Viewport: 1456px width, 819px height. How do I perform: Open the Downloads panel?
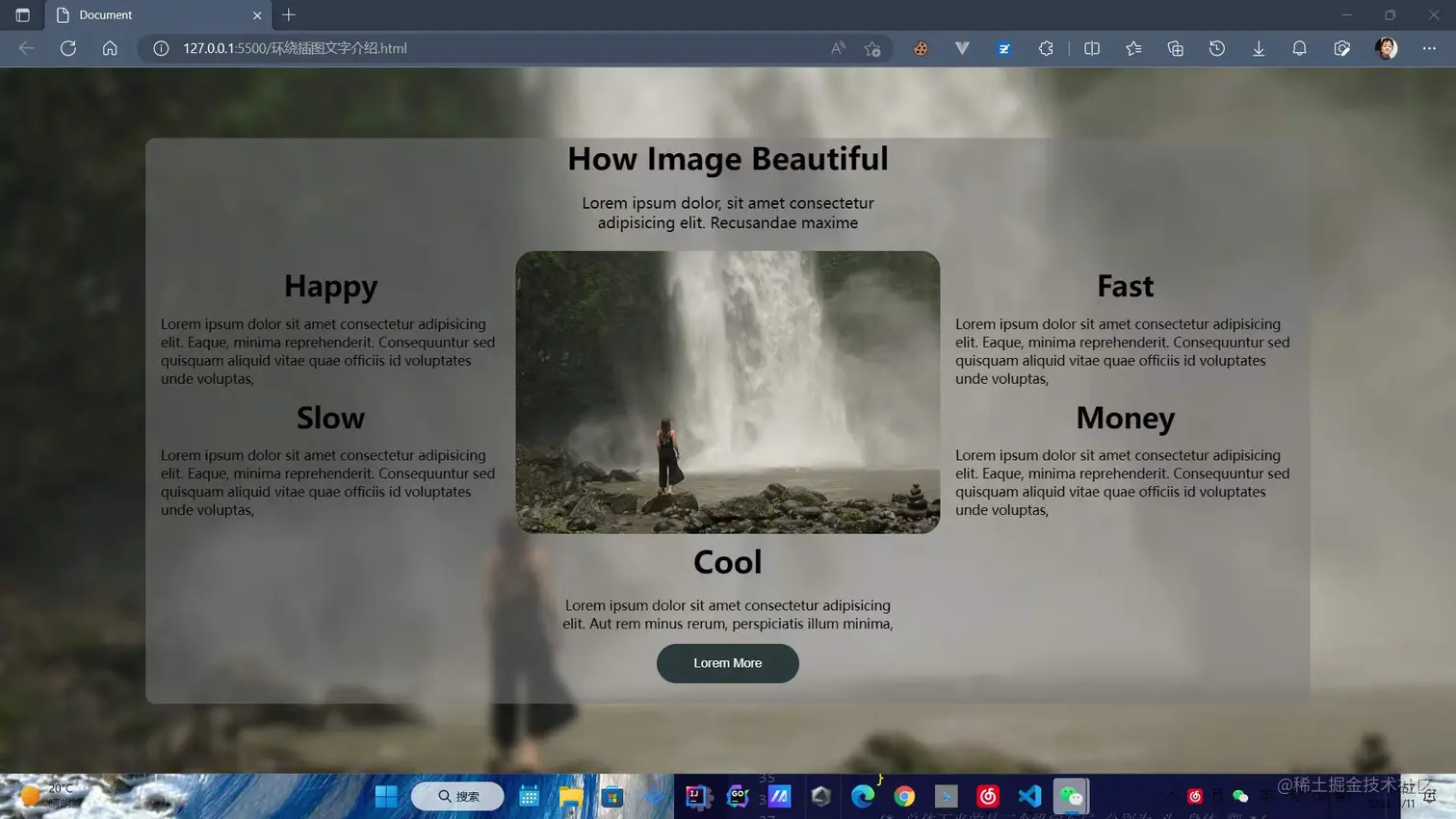point(1259,48)
